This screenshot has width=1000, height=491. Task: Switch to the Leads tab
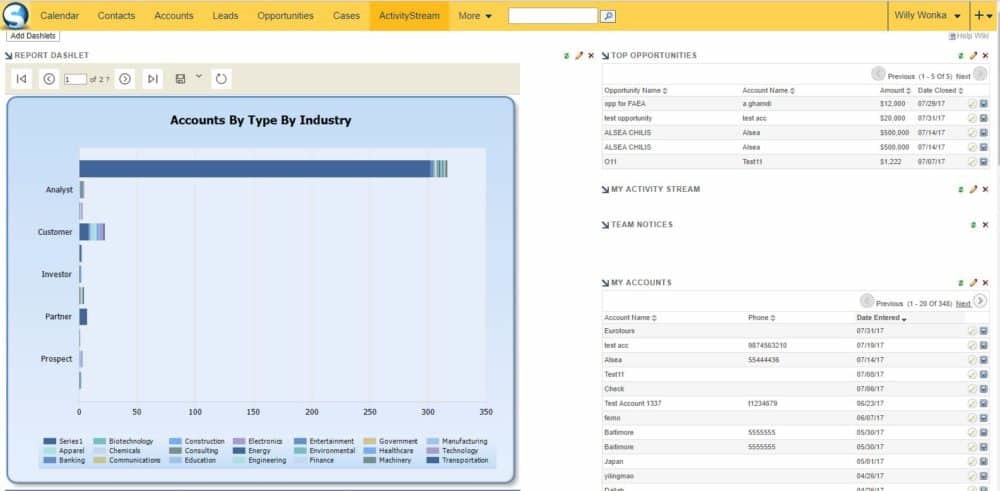[x=225, y=16]
